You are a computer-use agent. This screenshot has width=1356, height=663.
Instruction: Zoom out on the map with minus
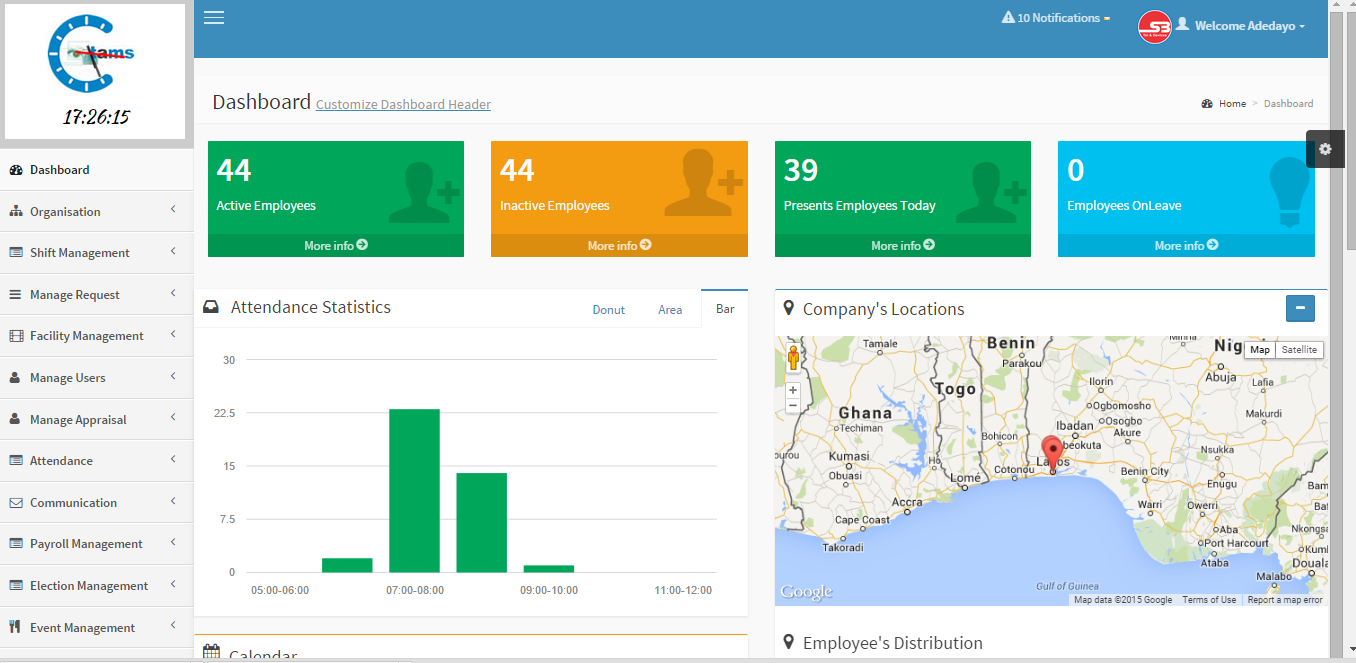[793, 406]
